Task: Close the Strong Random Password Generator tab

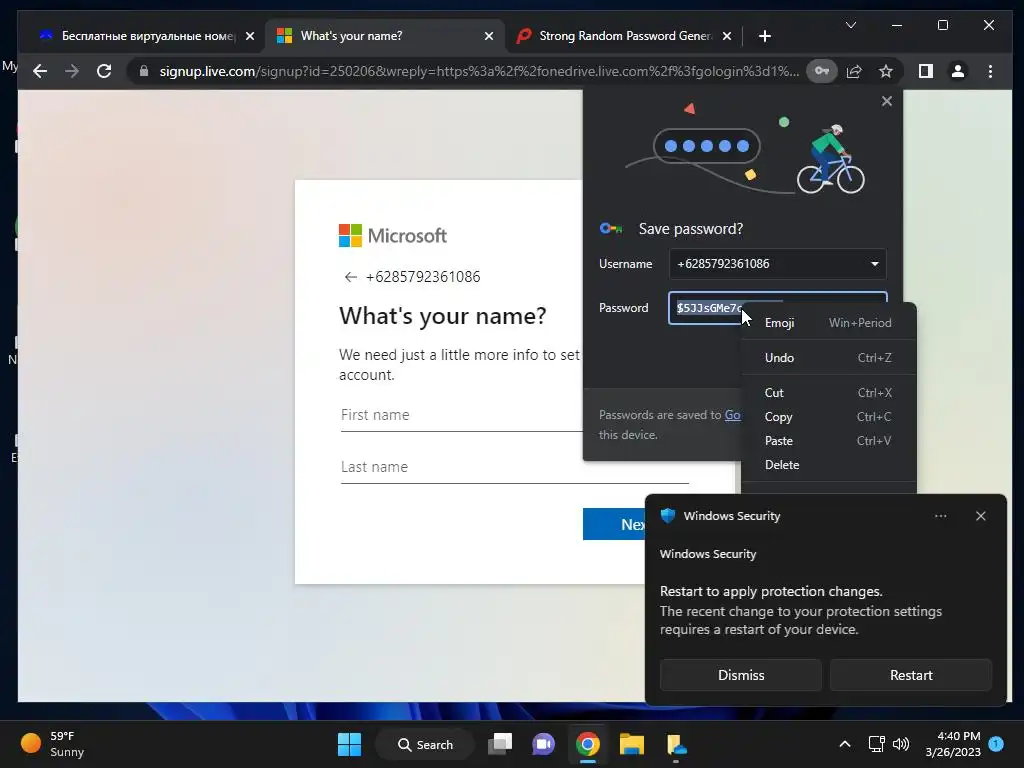Action: tap(727, 36)
